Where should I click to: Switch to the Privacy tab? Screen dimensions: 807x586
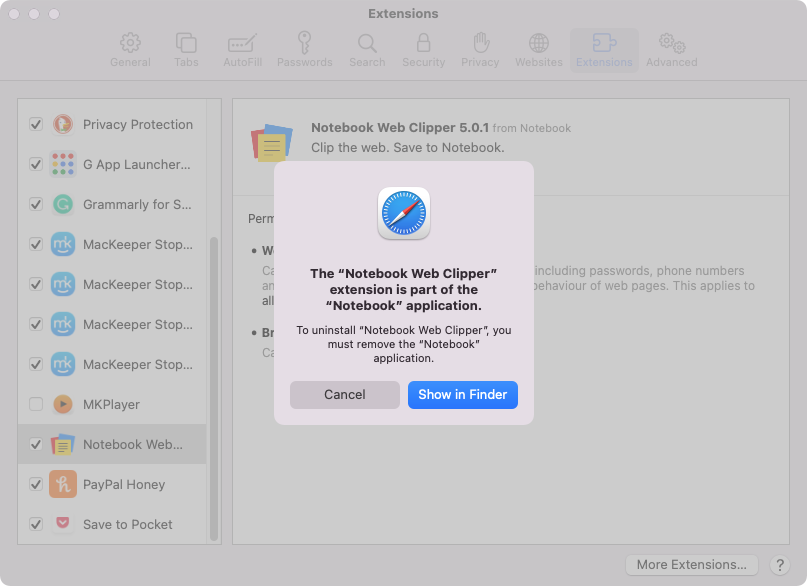(x=480, y=50)
